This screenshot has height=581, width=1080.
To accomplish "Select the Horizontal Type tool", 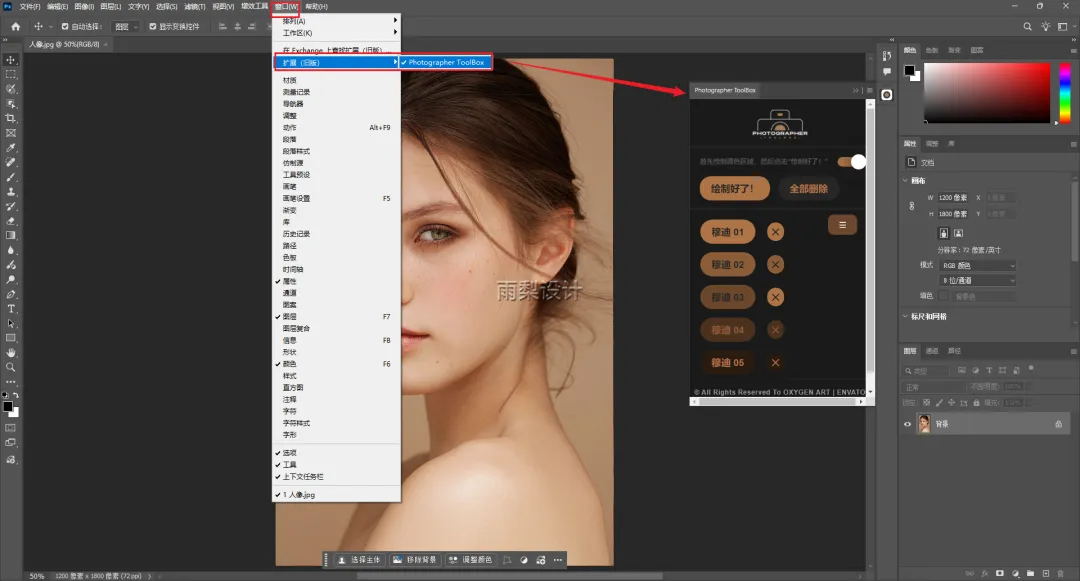I will [x=11, y=308].
